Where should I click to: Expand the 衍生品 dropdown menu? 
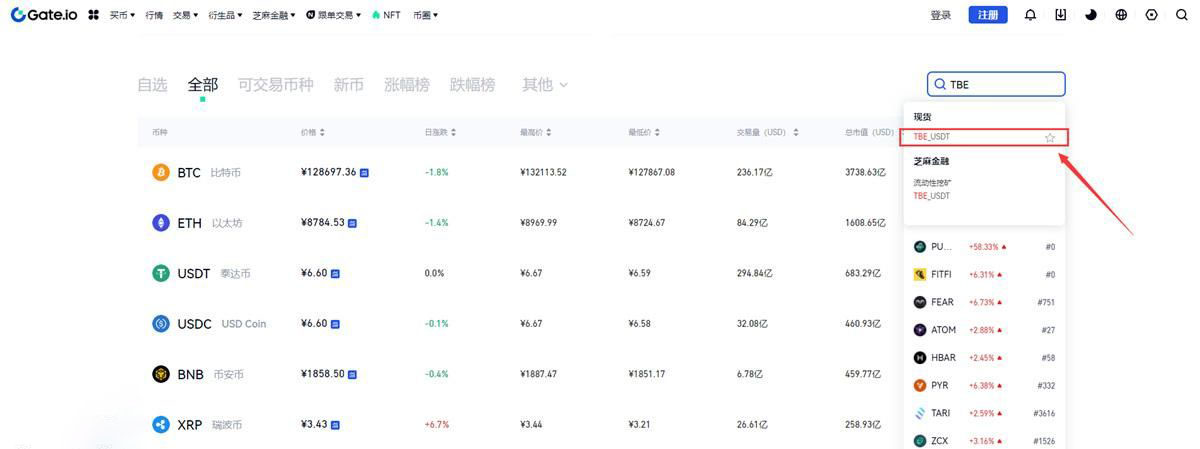tap(225, 15)
